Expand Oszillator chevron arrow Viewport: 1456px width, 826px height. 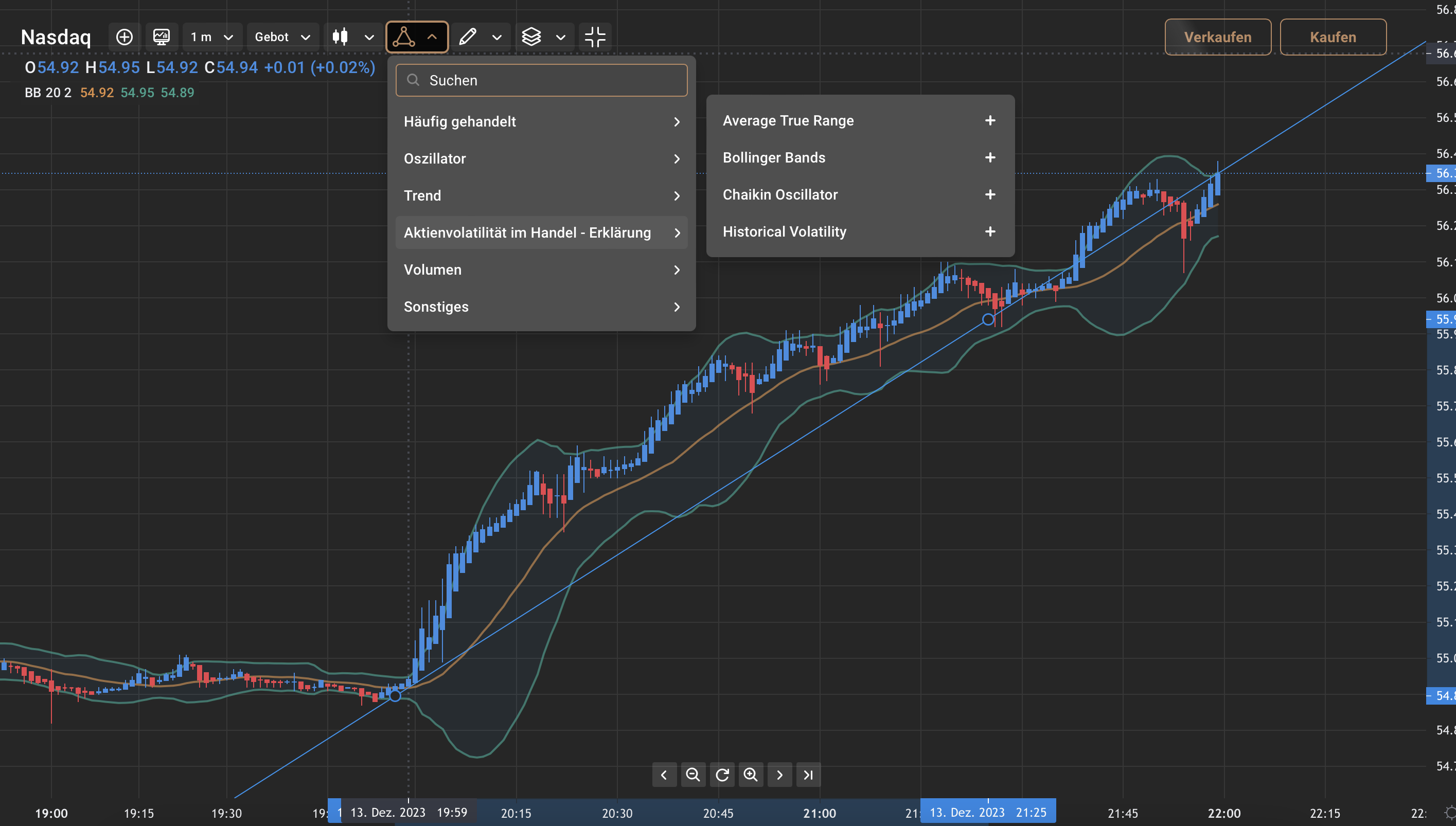[677, 159]
